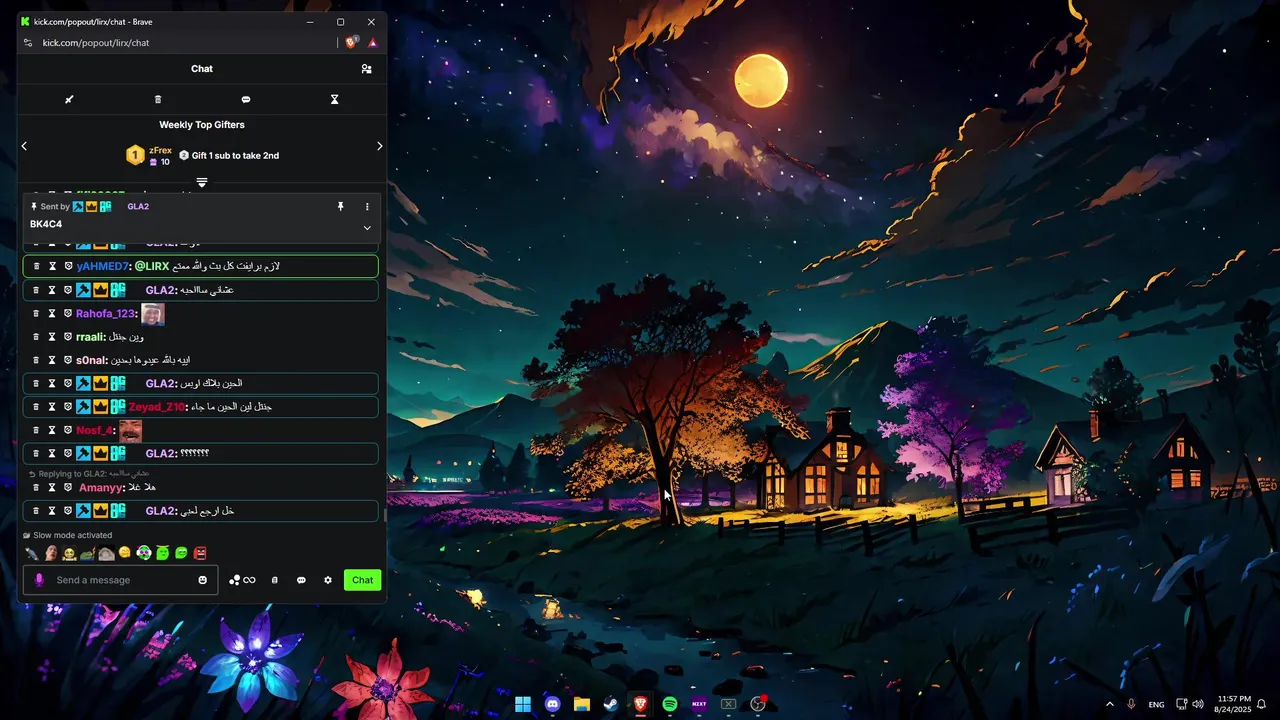Timeout s0nal with hourglass icon
The width and height of the screenshot is (1280, 720).
click(52, 360)
